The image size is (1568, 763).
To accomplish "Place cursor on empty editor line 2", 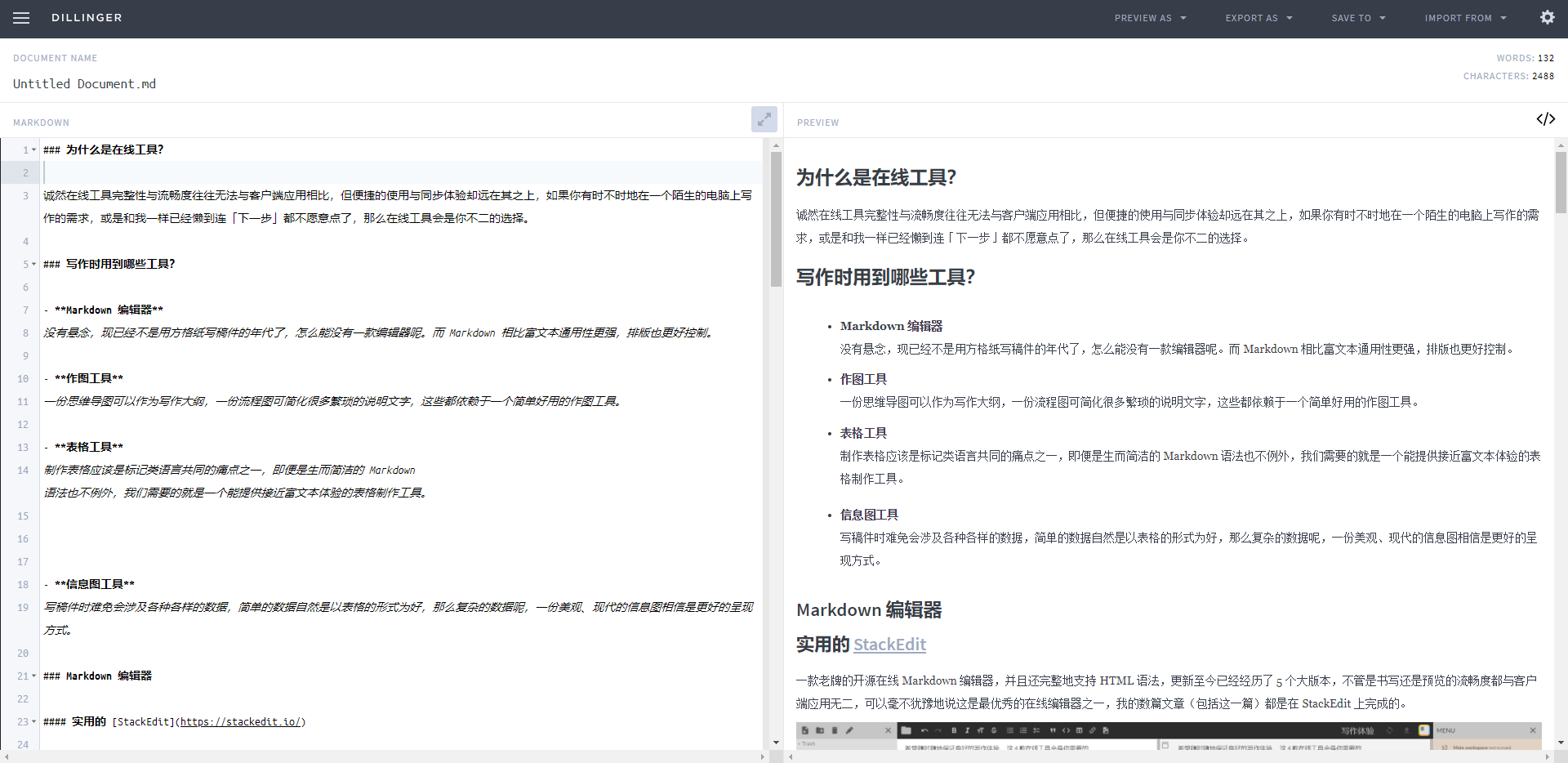I will pyautogui.click(x=403, y=172).
